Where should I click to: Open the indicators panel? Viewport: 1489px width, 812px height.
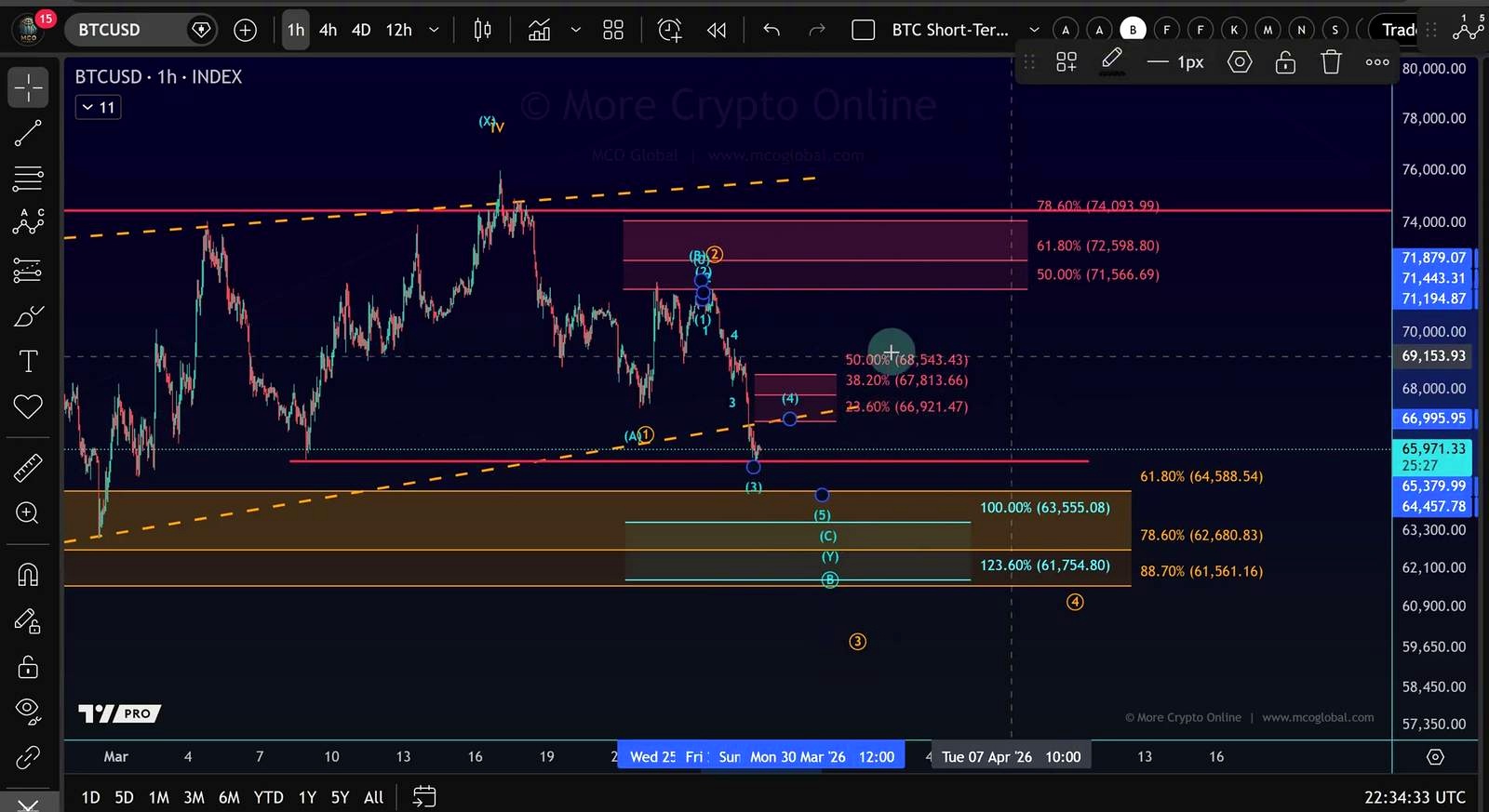[539, 30]
